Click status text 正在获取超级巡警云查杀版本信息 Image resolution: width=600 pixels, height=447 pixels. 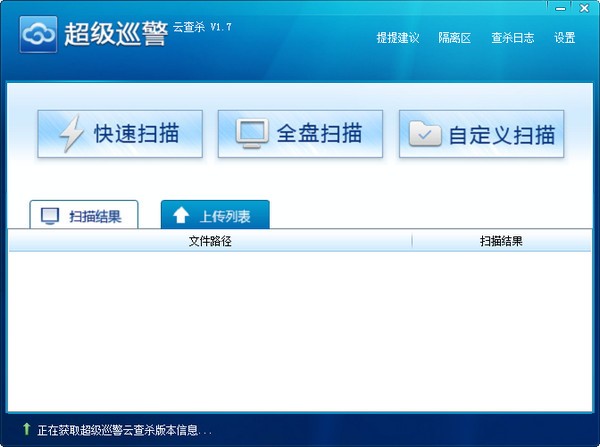[124, 430]
